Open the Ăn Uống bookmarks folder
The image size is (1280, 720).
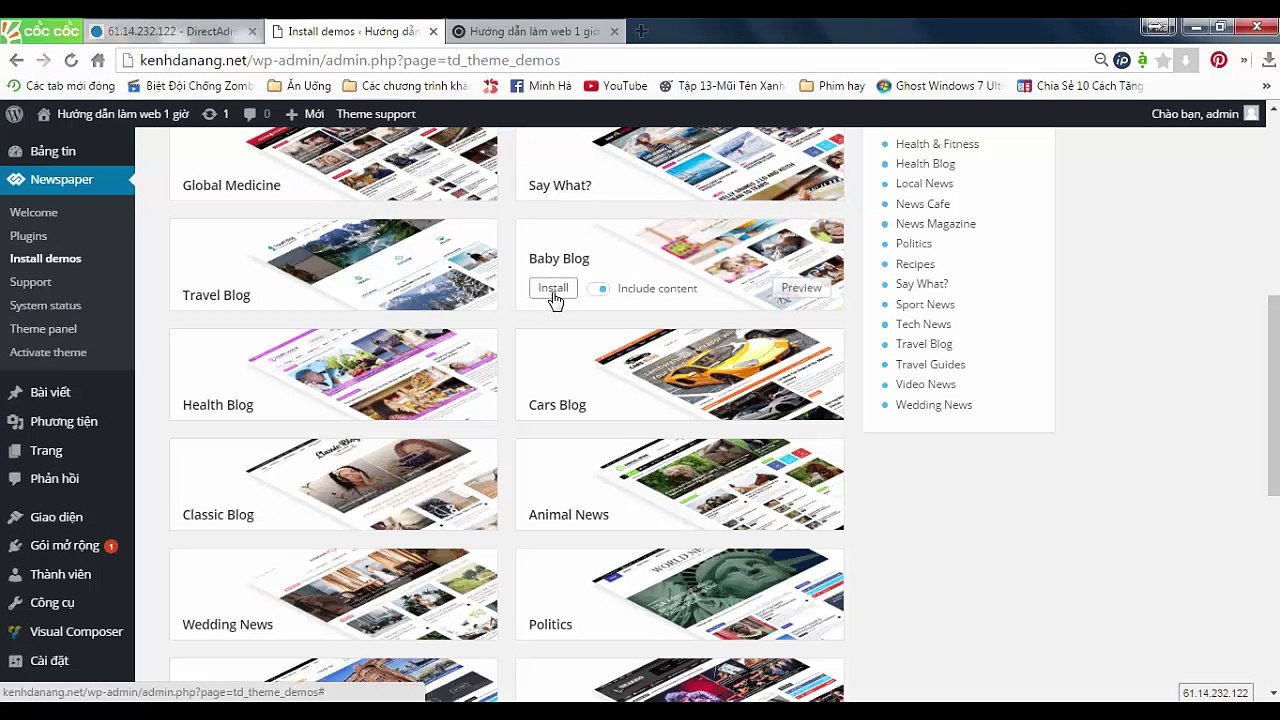[x=299, y=86]
